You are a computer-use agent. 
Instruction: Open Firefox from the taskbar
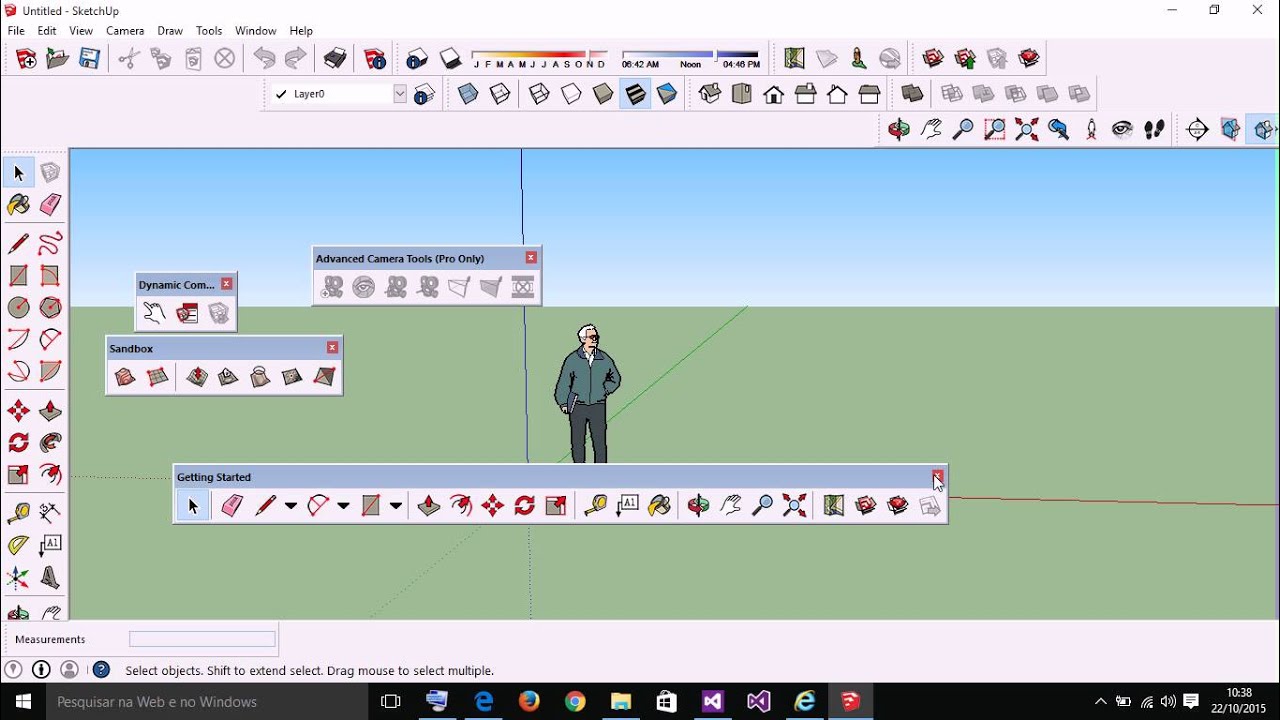pyautogui.click(x=529, y=702)
